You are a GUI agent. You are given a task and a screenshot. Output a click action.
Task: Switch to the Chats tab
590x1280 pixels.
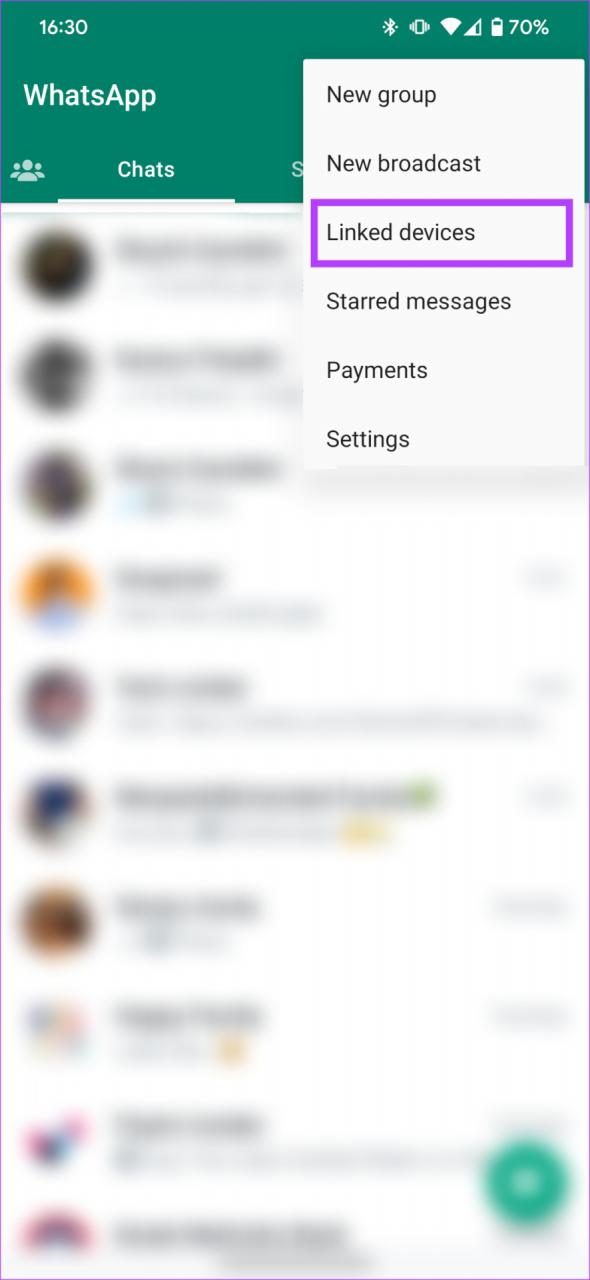pyautogui.click(x=146, y=170)
